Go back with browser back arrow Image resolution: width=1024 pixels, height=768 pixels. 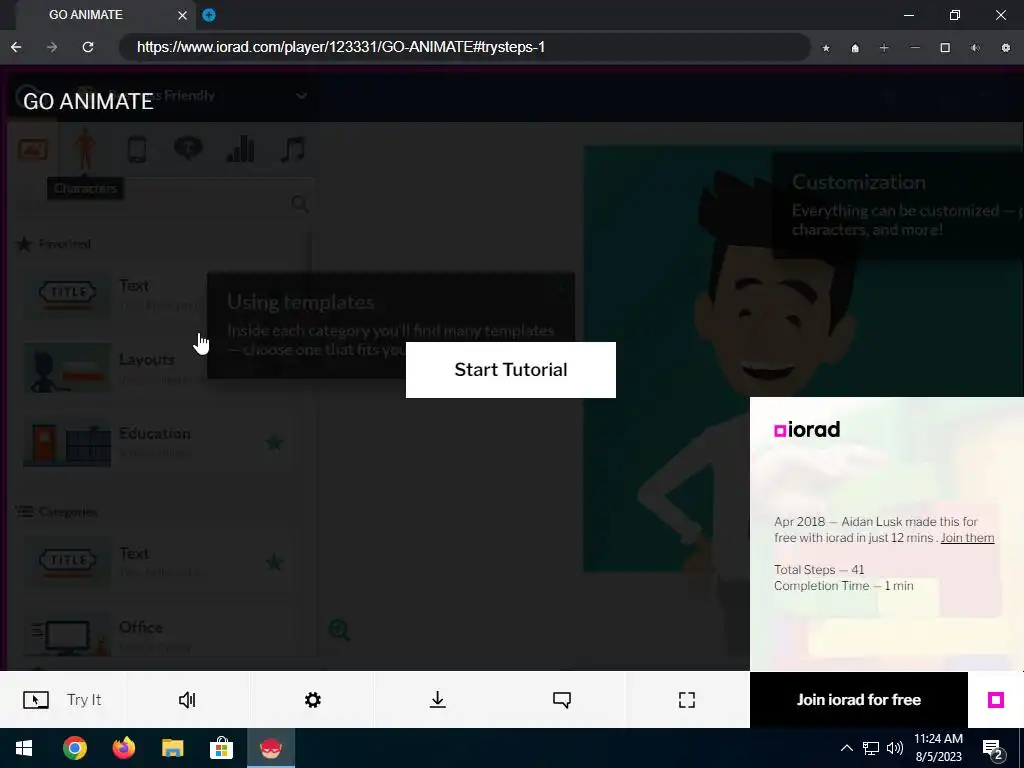(16, 47)
